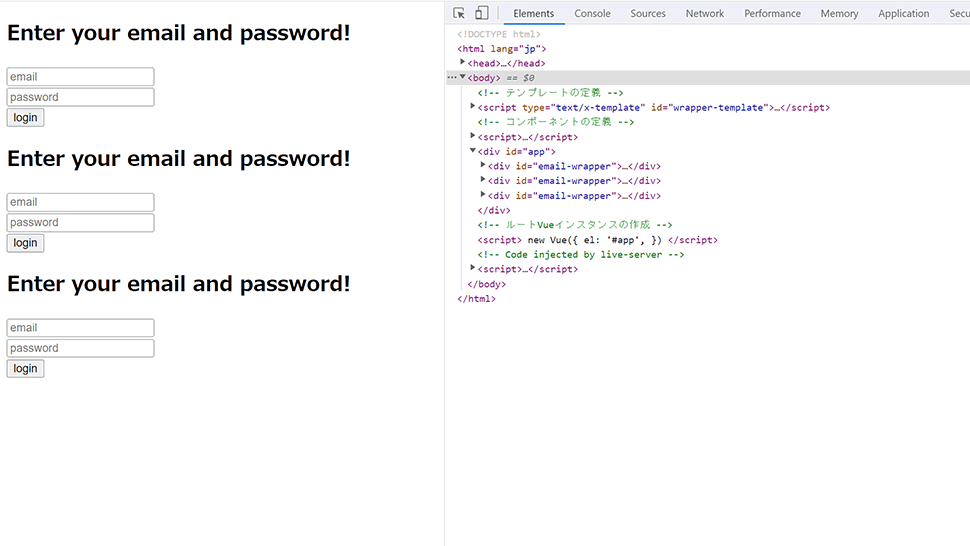The image size is (970, 546).
Task: Expand the second email-wrapper div
Action: pos(483,180)
